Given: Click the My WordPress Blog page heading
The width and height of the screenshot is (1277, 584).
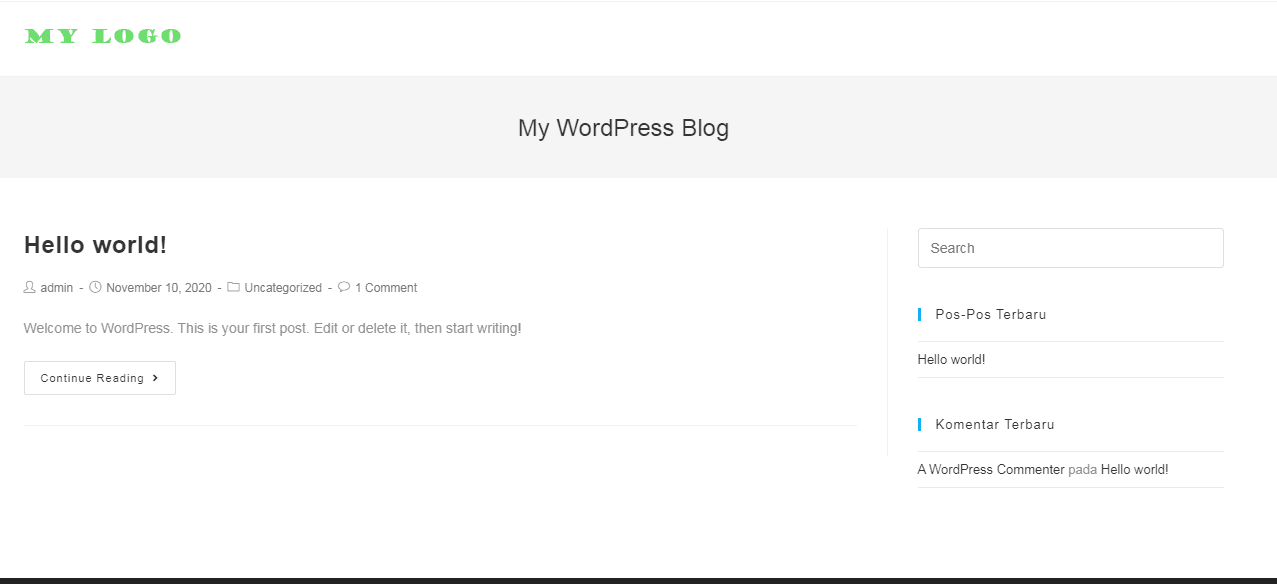Looking at the screenshot, I should pos(623,128).
